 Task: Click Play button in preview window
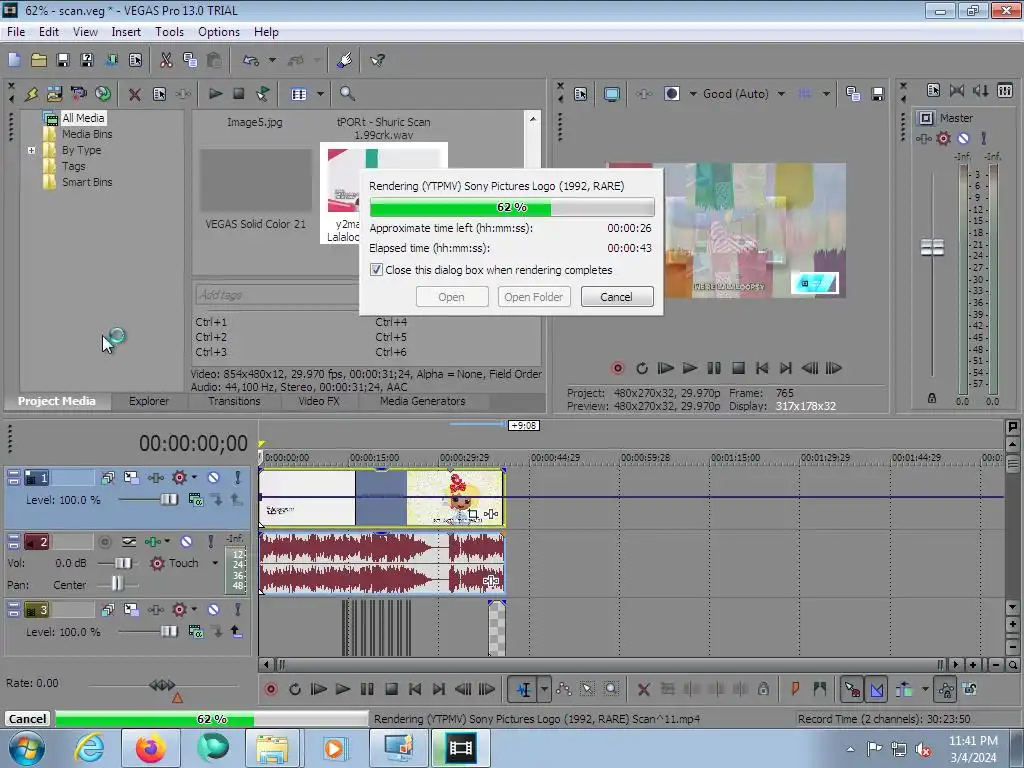coord(690,368)
